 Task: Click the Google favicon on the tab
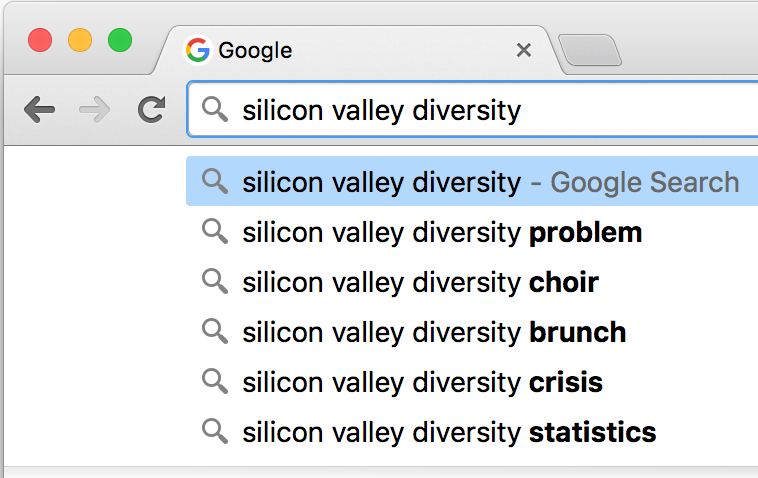tap(197, 50)
